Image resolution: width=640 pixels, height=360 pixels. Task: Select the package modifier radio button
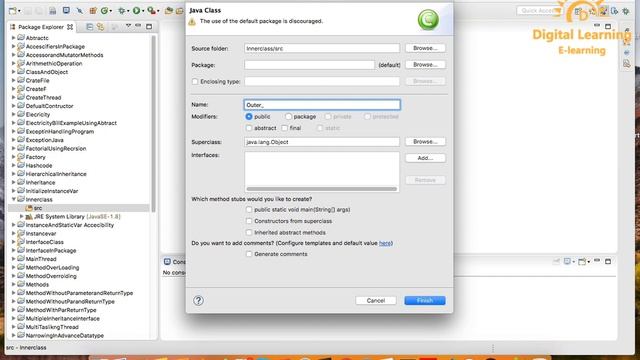tap(289, 117)
